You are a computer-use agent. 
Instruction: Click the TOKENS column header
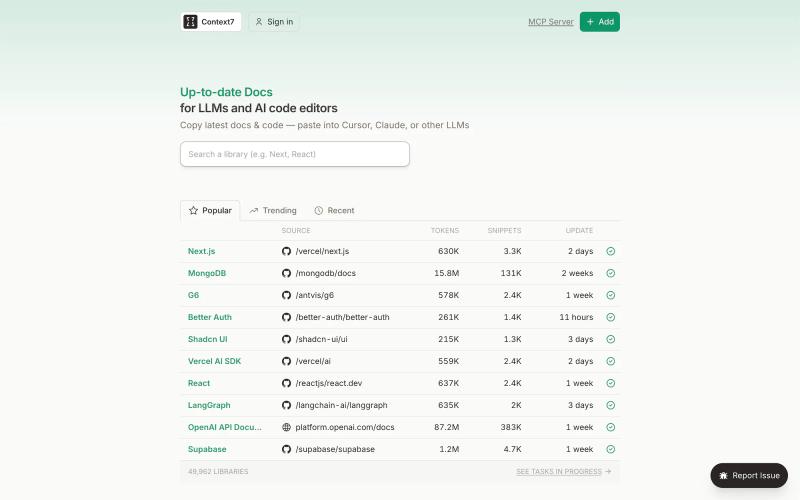point(445,231)
